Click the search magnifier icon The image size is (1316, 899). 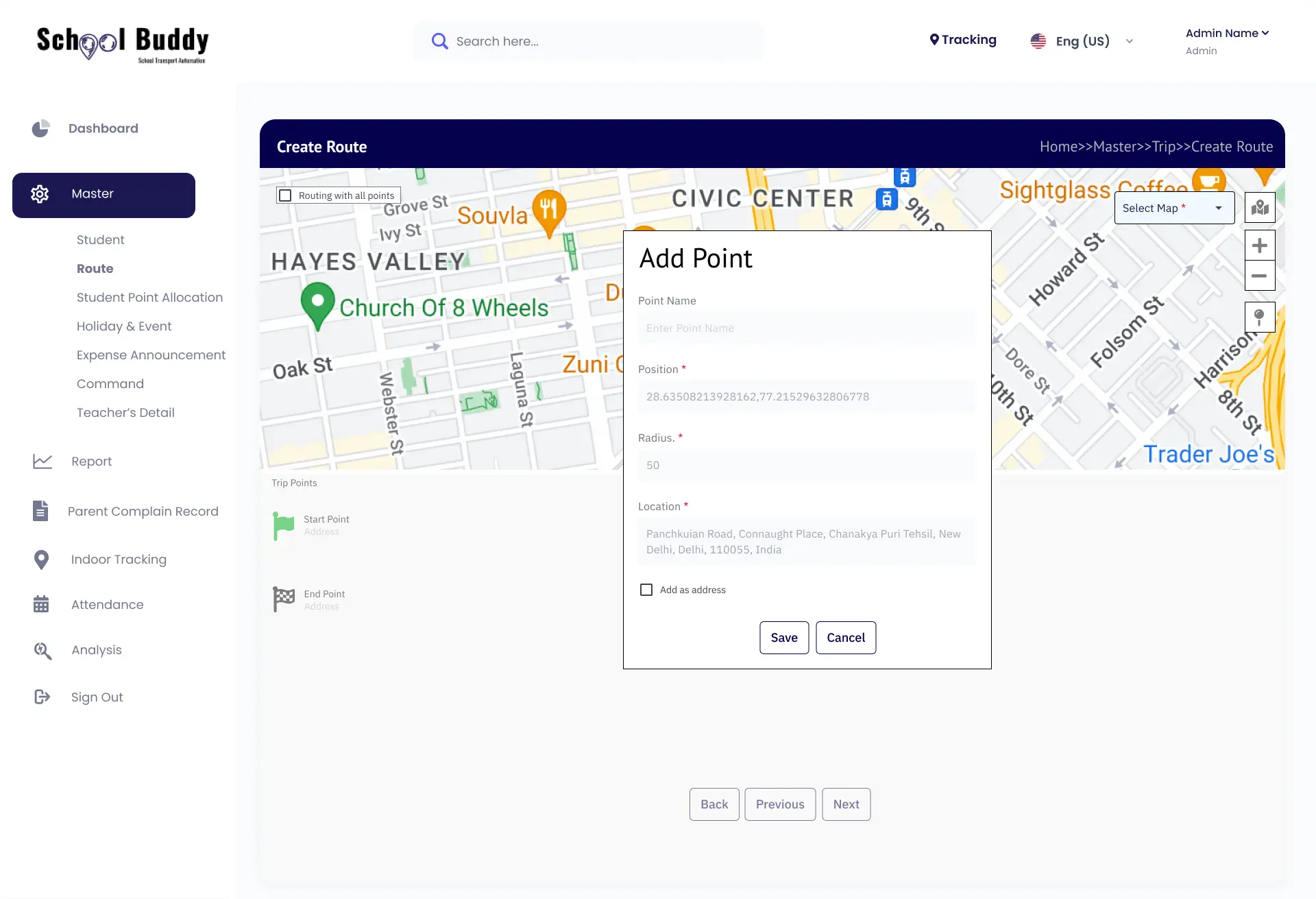tap(439, 41)
